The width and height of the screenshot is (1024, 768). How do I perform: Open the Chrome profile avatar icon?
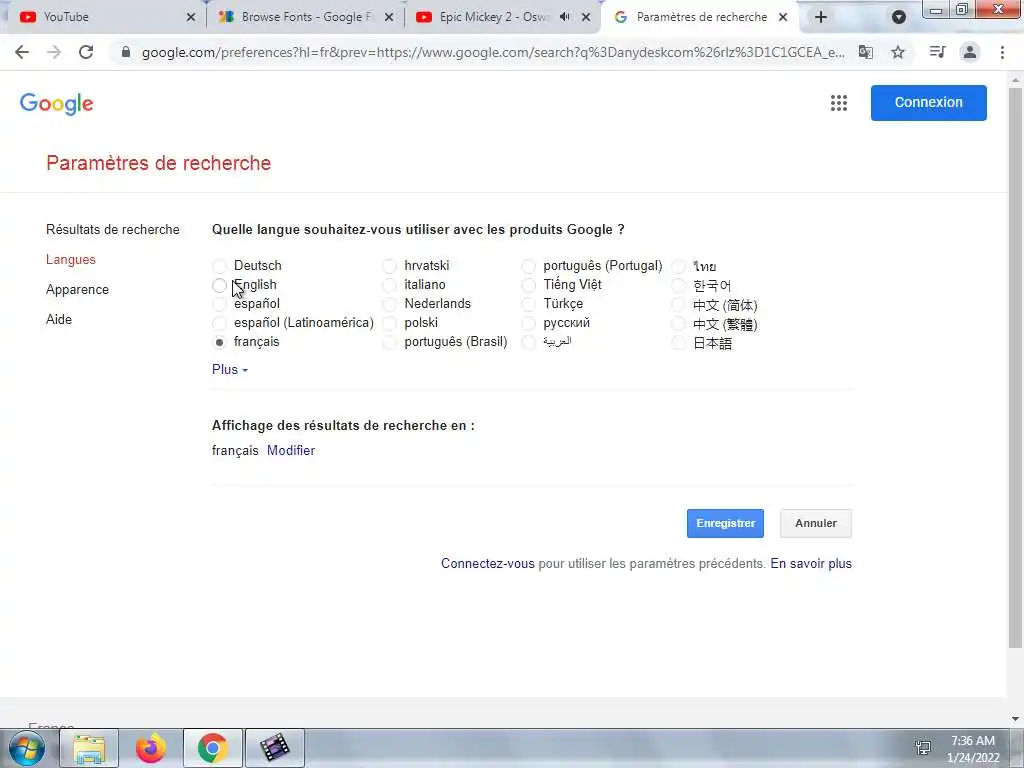coord(970,52)
